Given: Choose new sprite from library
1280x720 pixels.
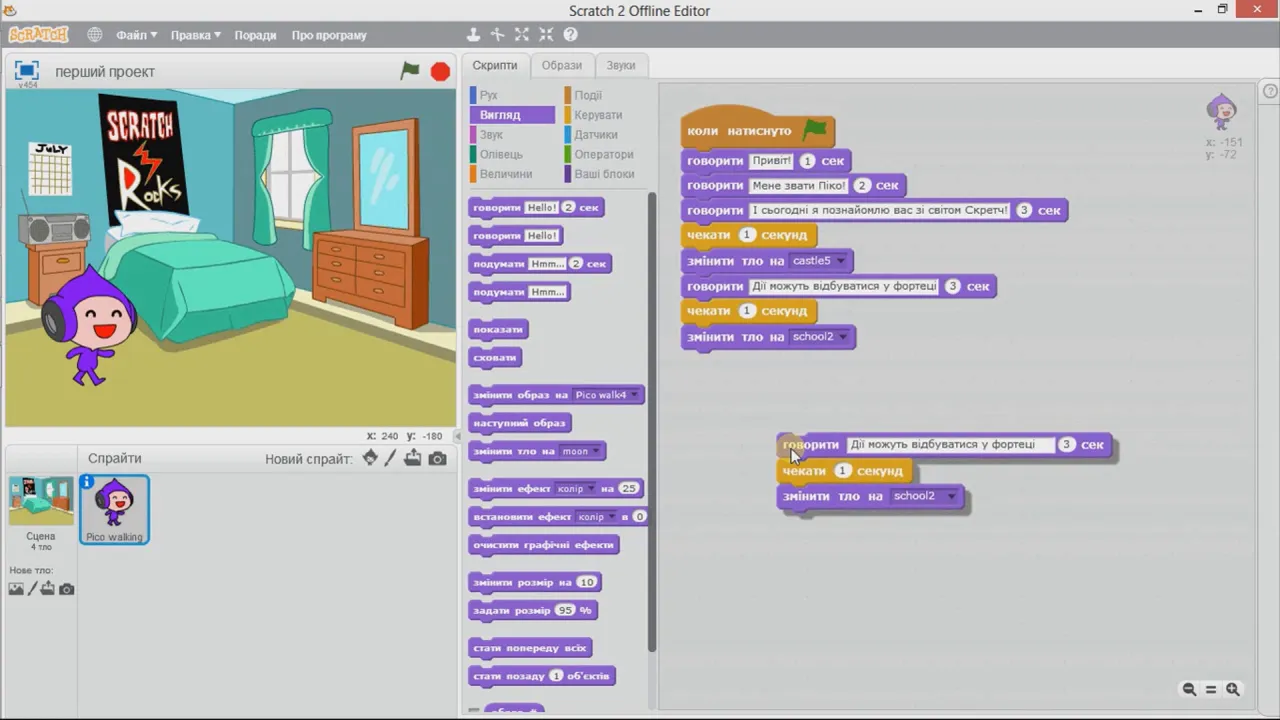Looking at the screenshot, I should 370,458.
